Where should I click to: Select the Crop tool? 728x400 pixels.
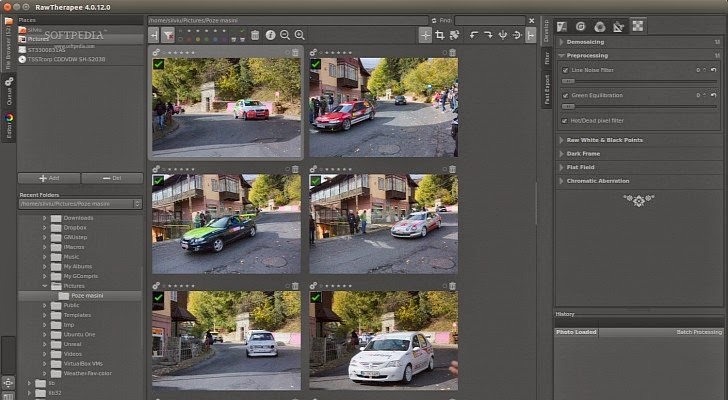point(439,35)
